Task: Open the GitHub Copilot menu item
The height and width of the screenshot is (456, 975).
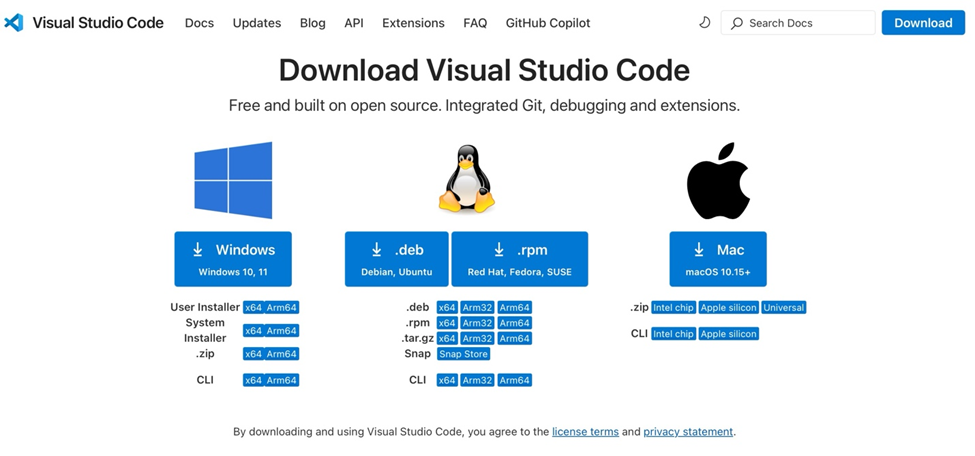Action: [548, 23]
